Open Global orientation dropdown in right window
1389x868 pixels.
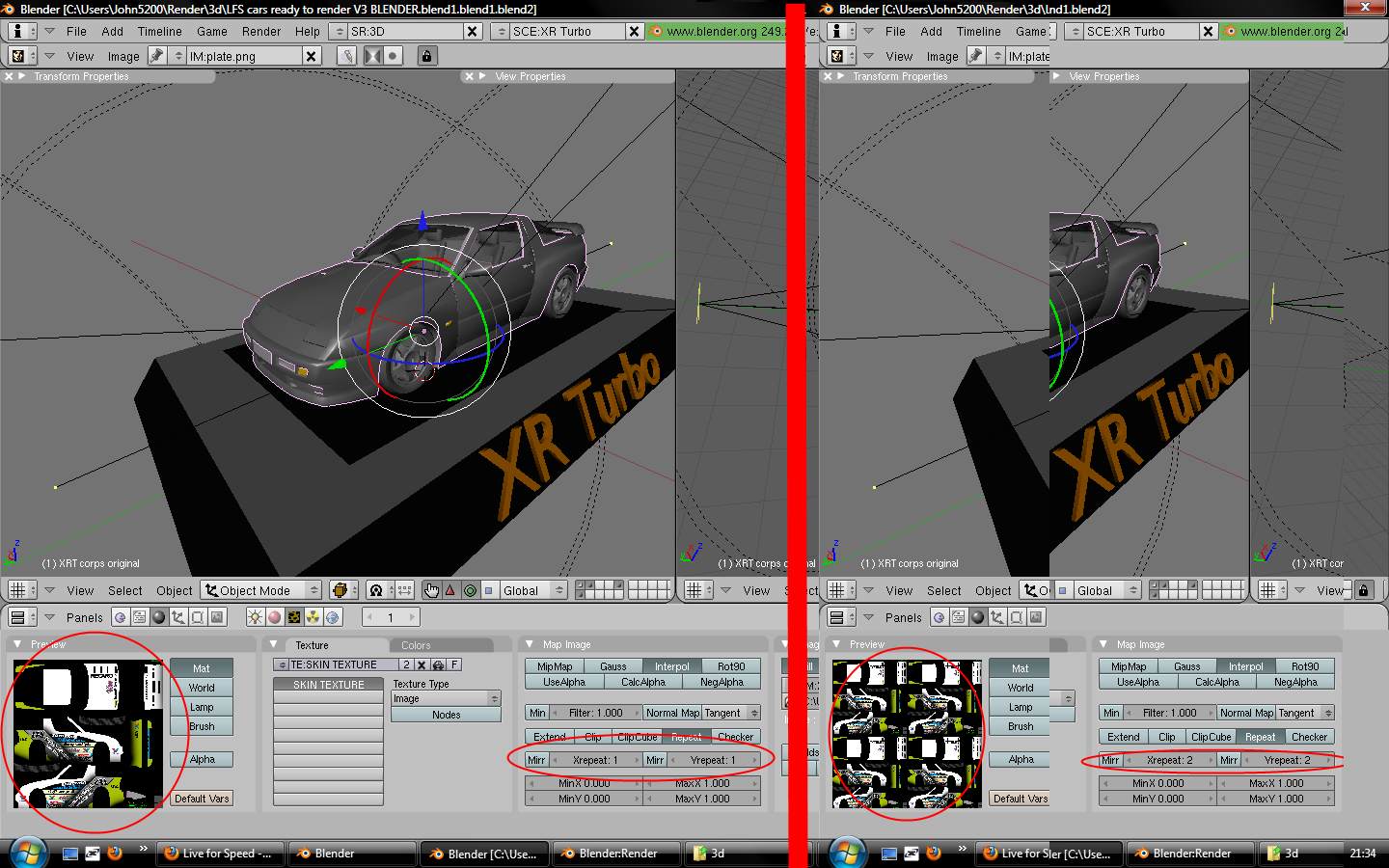click(1106, 590)
